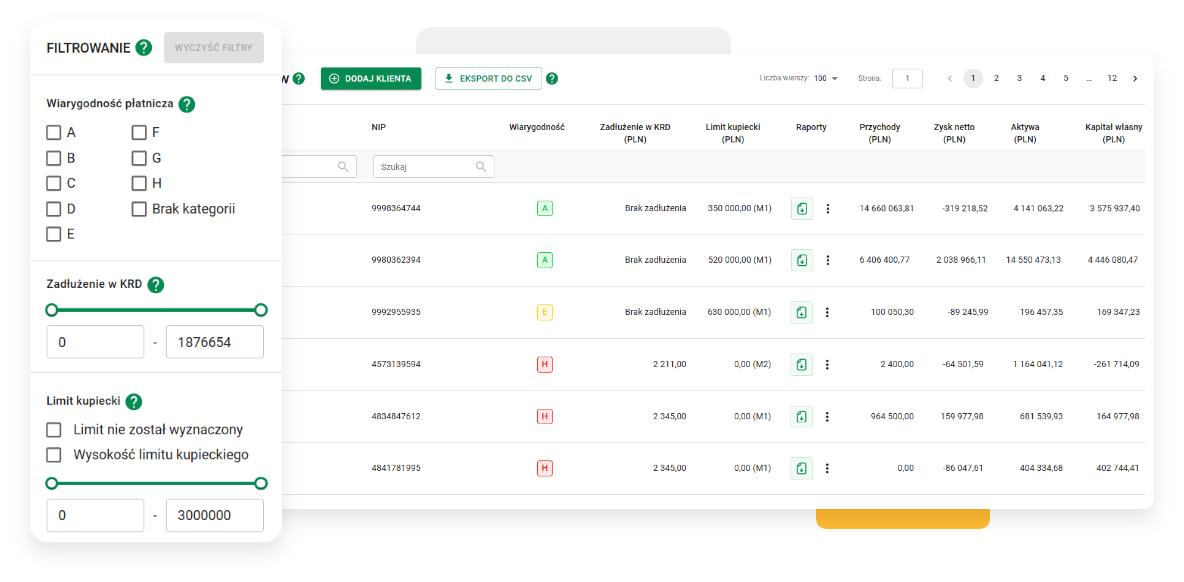Jump to page 12 in pagination
Image resolution: width=1184 pixels, height=582 pixels.
point(1112,78)
